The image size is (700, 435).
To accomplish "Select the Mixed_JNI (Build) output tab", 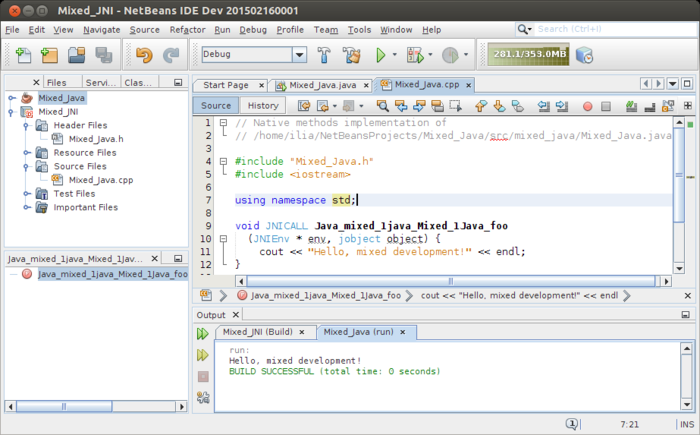I will coord(257,331).
